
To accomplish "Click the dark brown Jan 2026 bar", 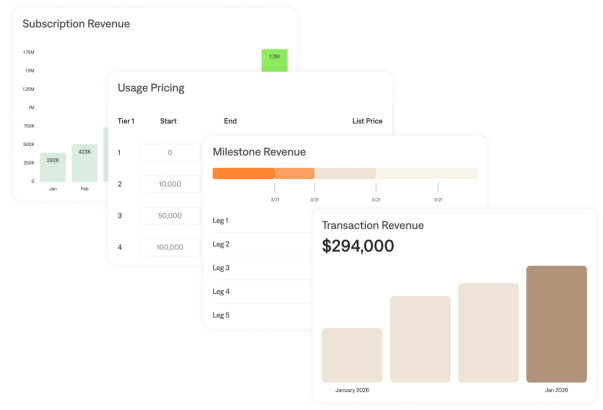I will 556,323.
